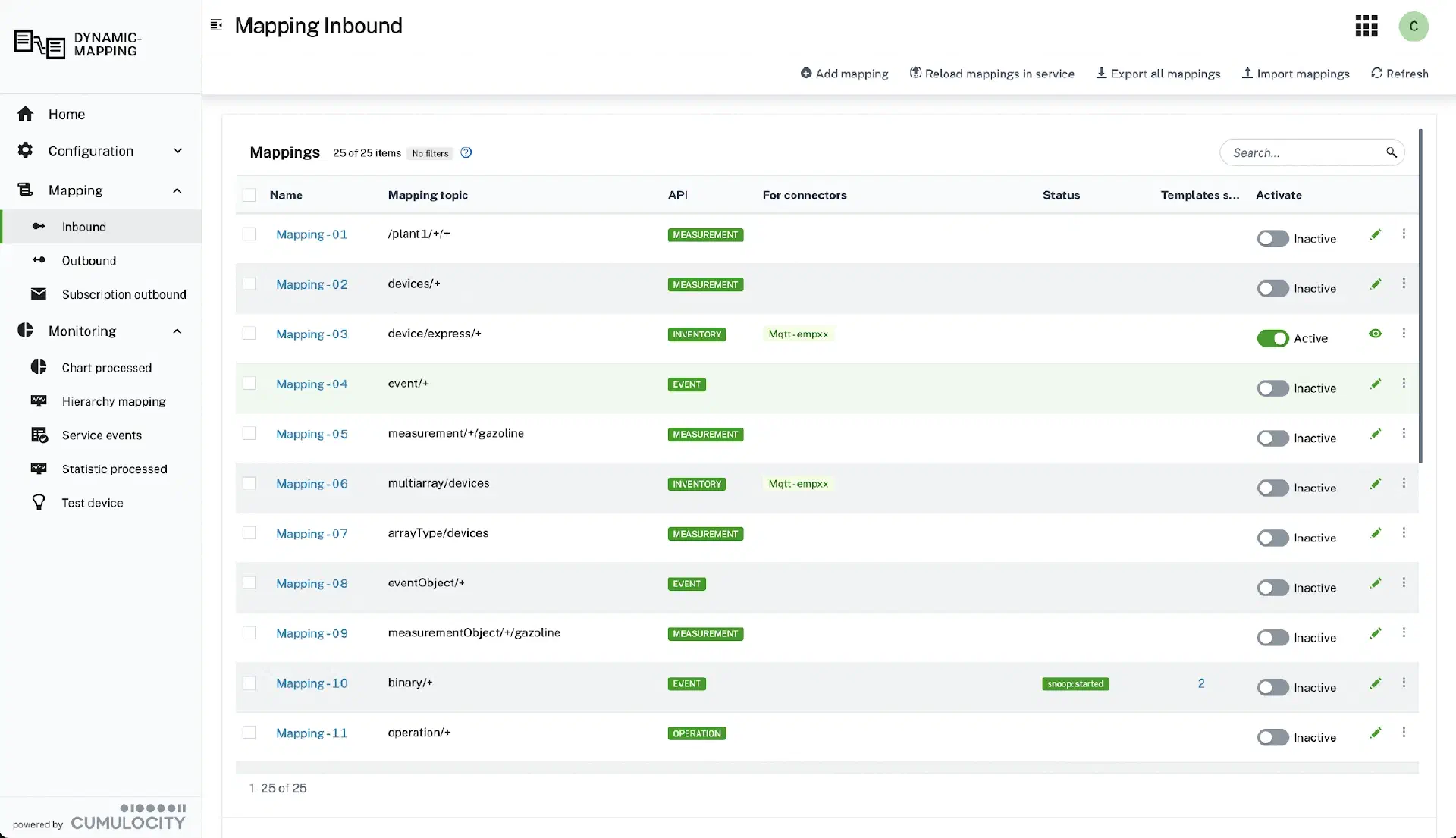Select the Outbound mapping icon
The height and width of the screenshot is (838, 1456).
tap(39, 260)
